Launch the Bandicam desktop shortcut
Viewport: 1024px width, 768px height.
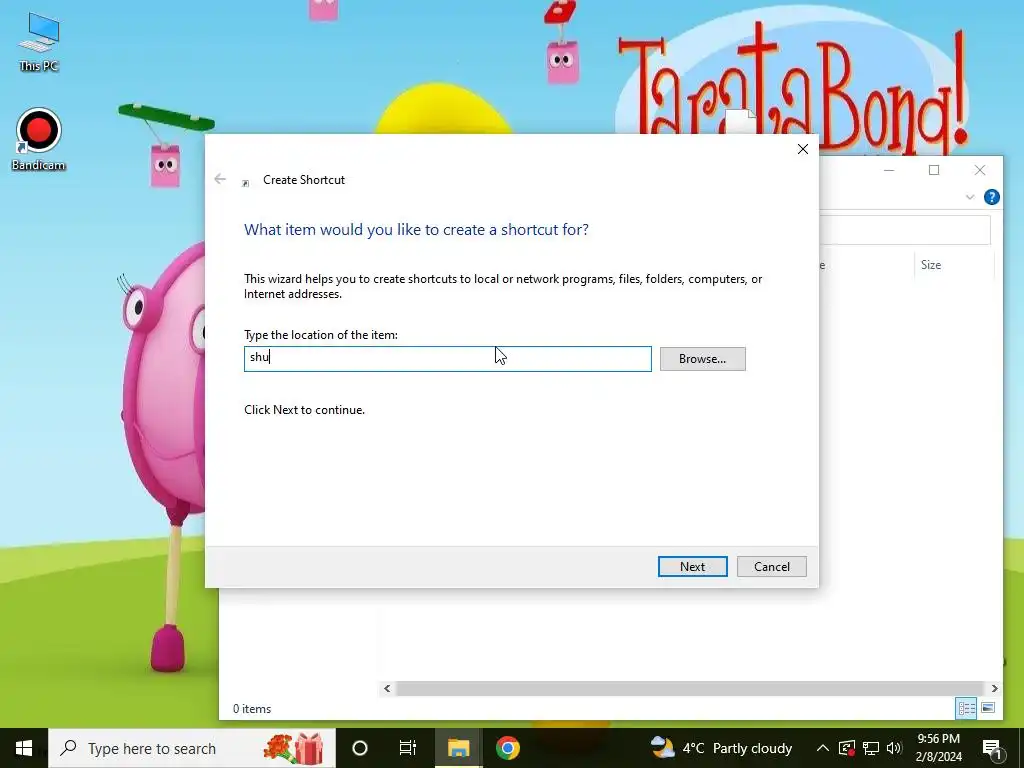pos(39,139)
